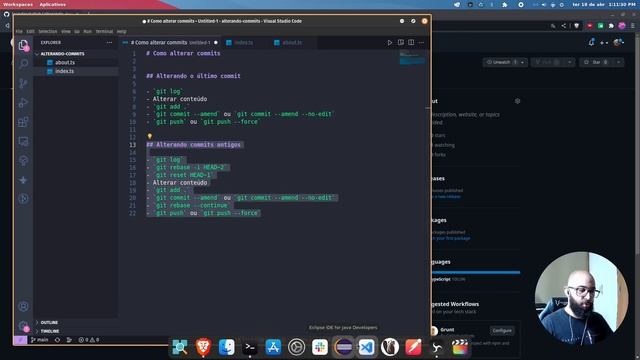Open the terminal from the dock
640x360 pixels.
[x=250, y=347]
